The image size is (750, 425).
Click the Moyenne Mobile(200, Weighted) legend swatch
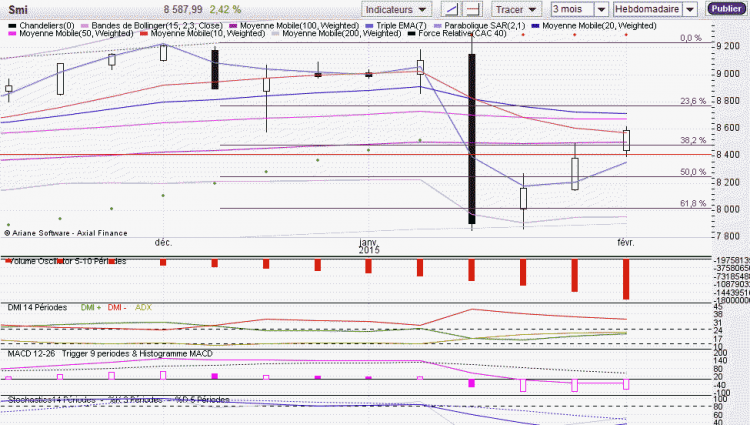pyautogui.click(x=276, y=33)
